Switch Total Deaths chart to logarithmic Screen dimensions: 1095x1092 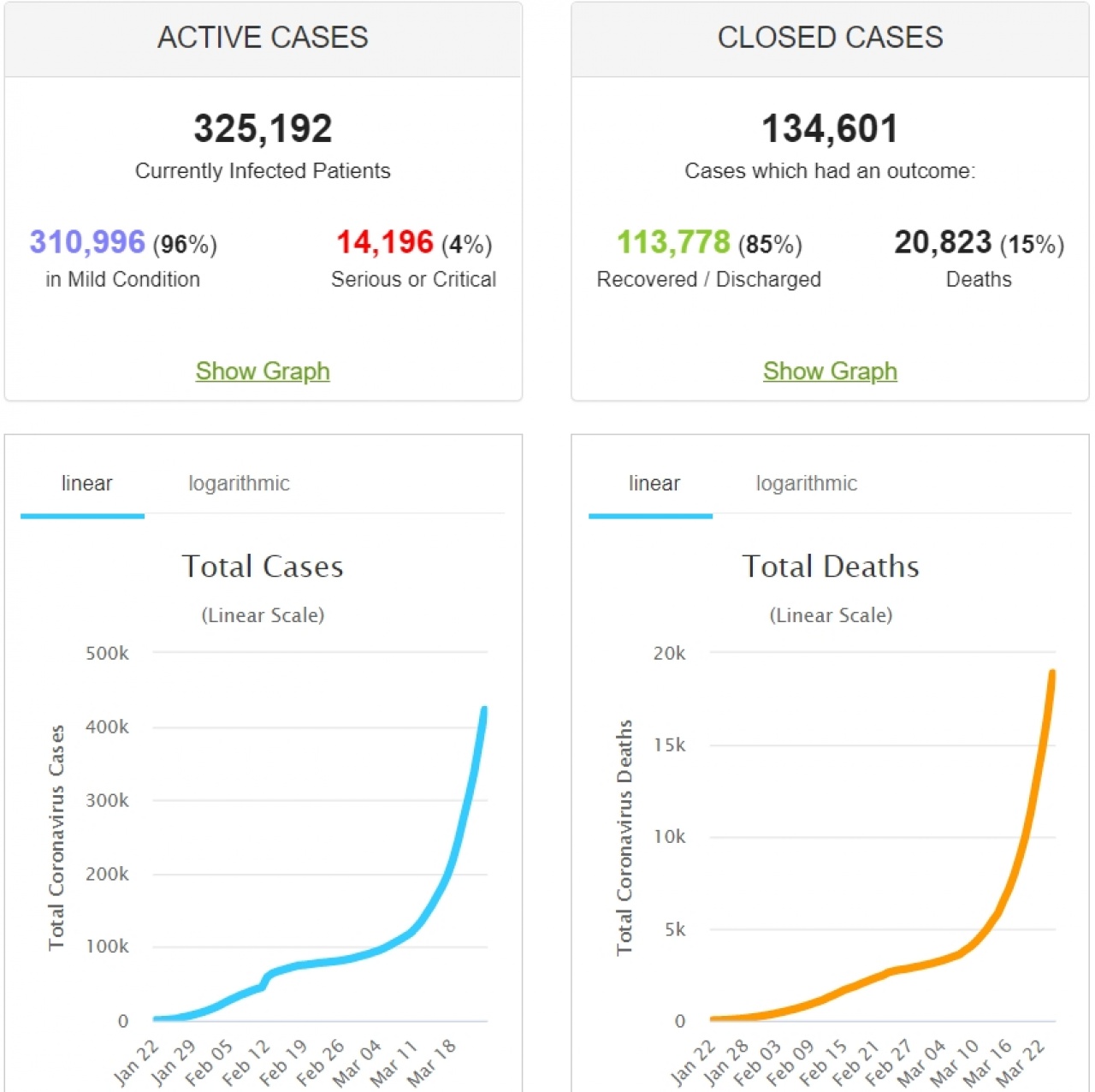point(806,484)
